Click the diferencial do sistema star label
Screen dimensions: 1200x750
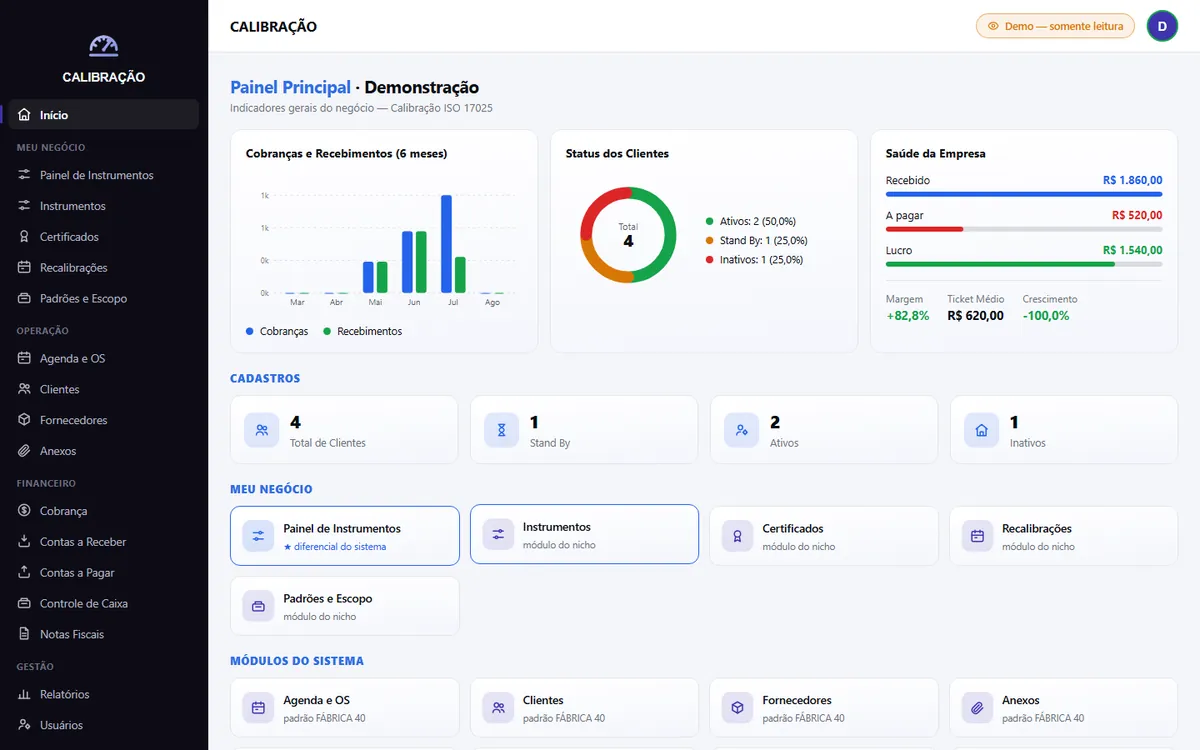click(334, 547)
